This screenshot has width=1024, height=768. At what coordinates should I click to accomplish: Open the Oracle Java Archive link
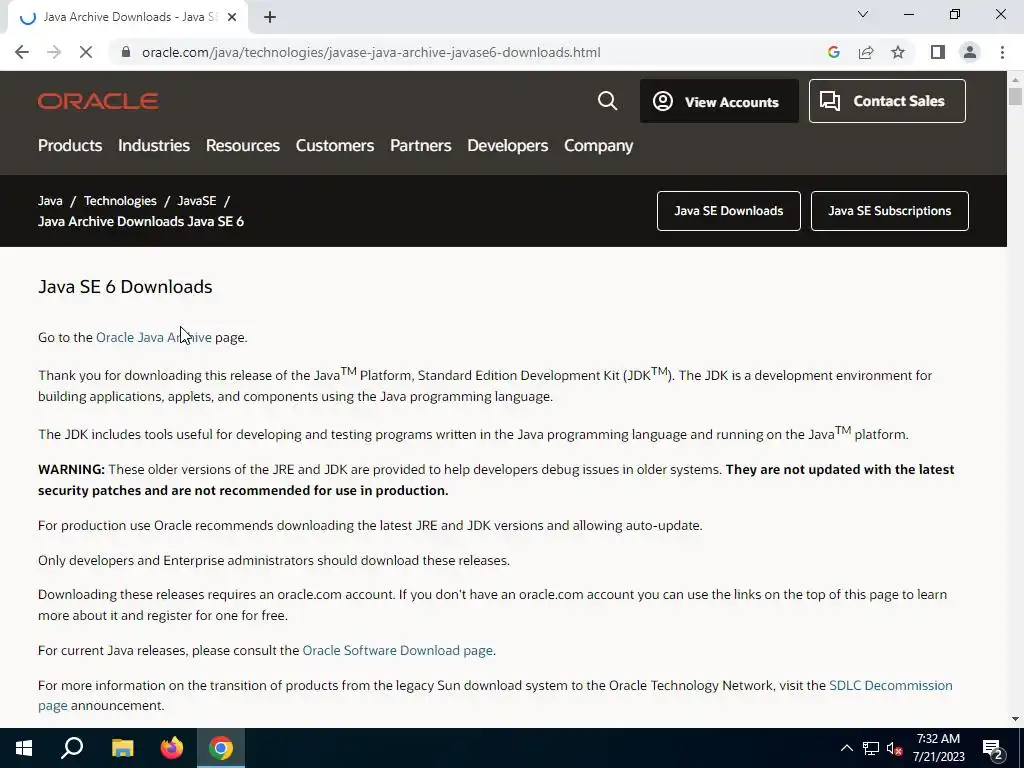pos(153,338)
